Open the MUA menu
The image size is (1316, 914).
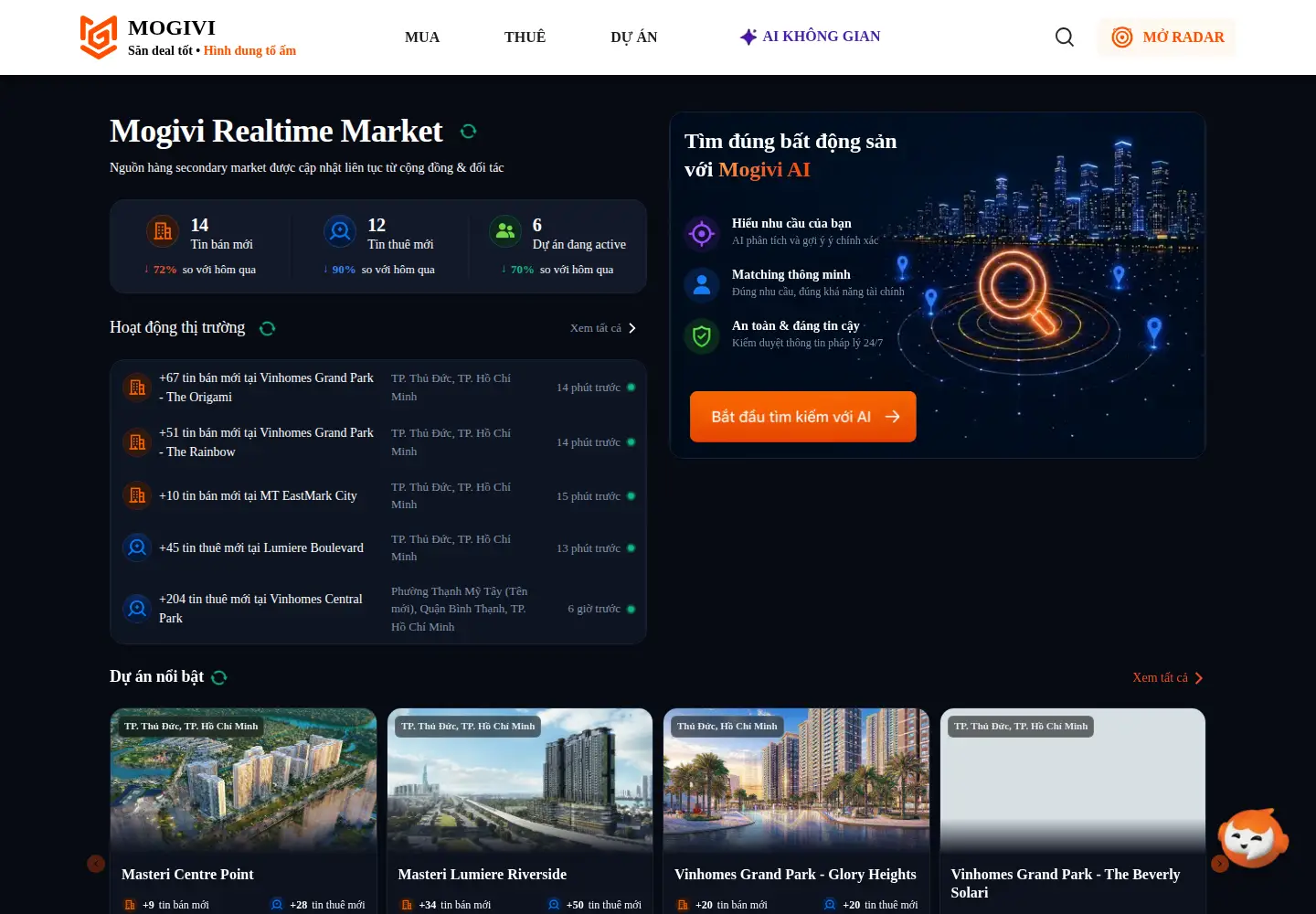422,37
